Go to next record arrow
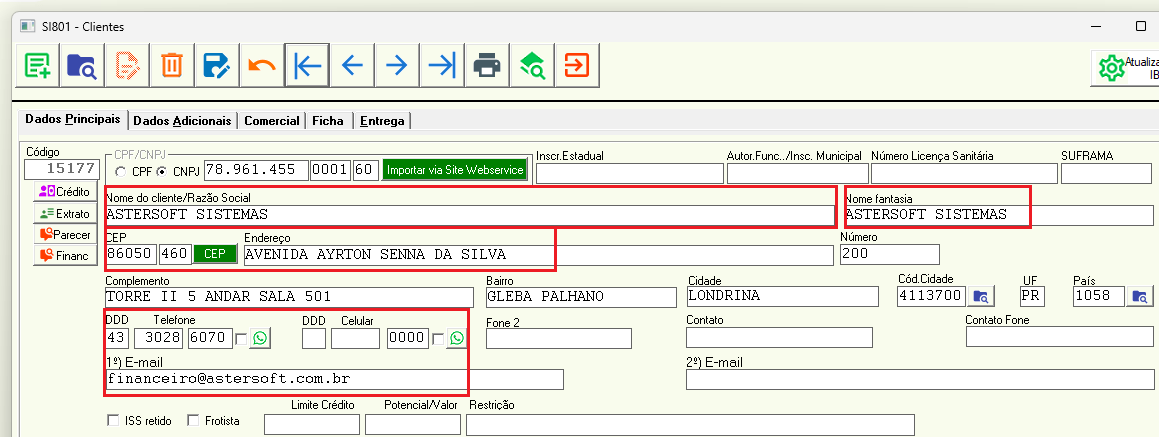Screen dimensions: 1159x437 pyautogui.click(x=397, y=66)
